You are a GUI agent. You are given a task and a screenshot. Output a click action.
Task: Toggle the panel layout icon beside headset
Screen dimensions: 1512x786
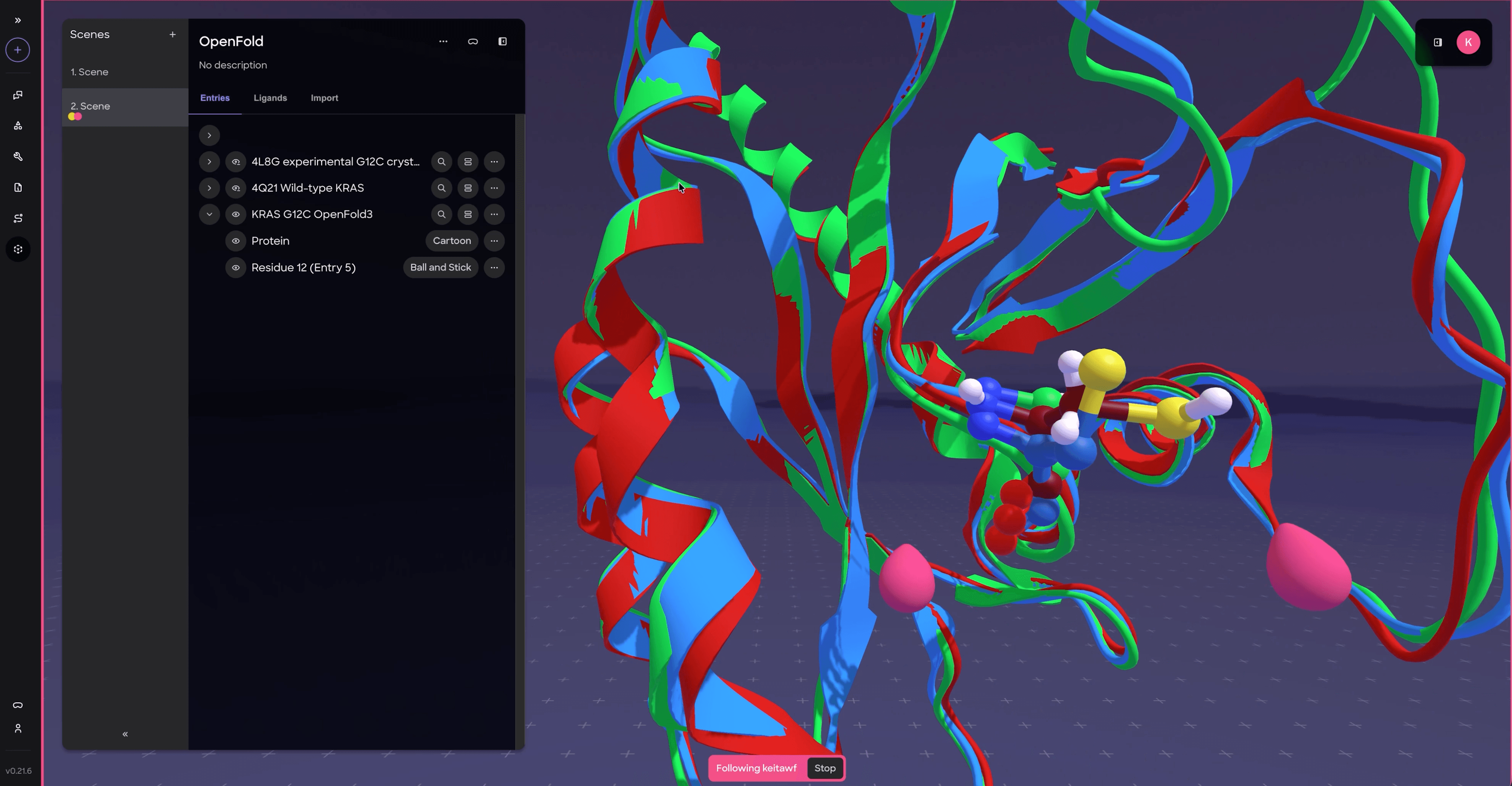pyautogui.click(x=503, y=42)
